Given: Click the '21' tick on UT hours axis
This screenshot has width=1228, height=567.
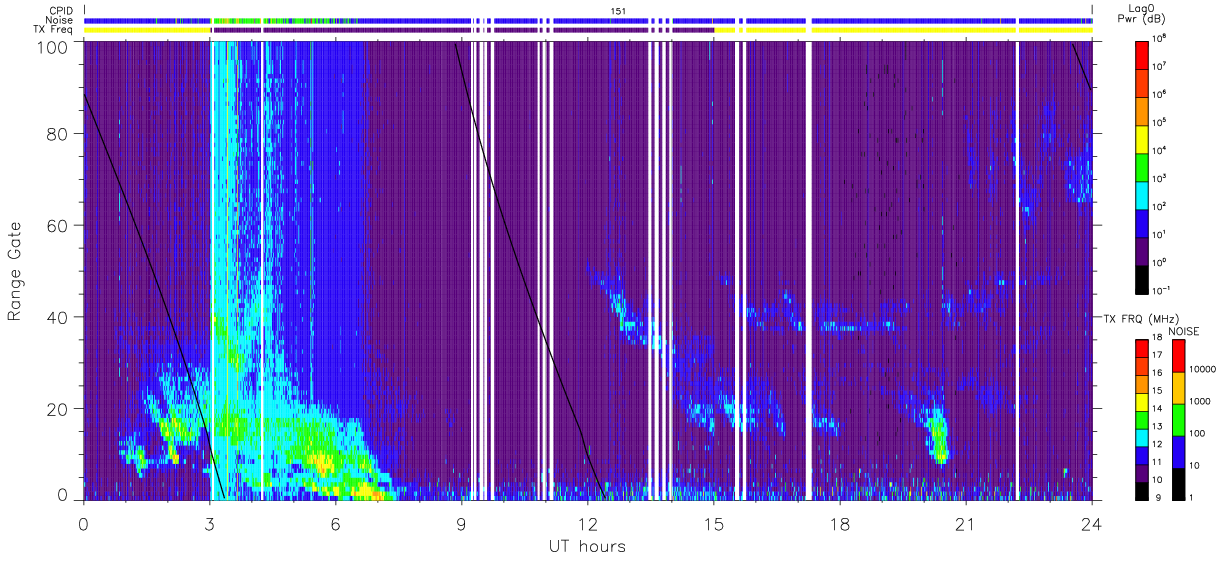Looking at the screenshot, I should coord(966,524).
